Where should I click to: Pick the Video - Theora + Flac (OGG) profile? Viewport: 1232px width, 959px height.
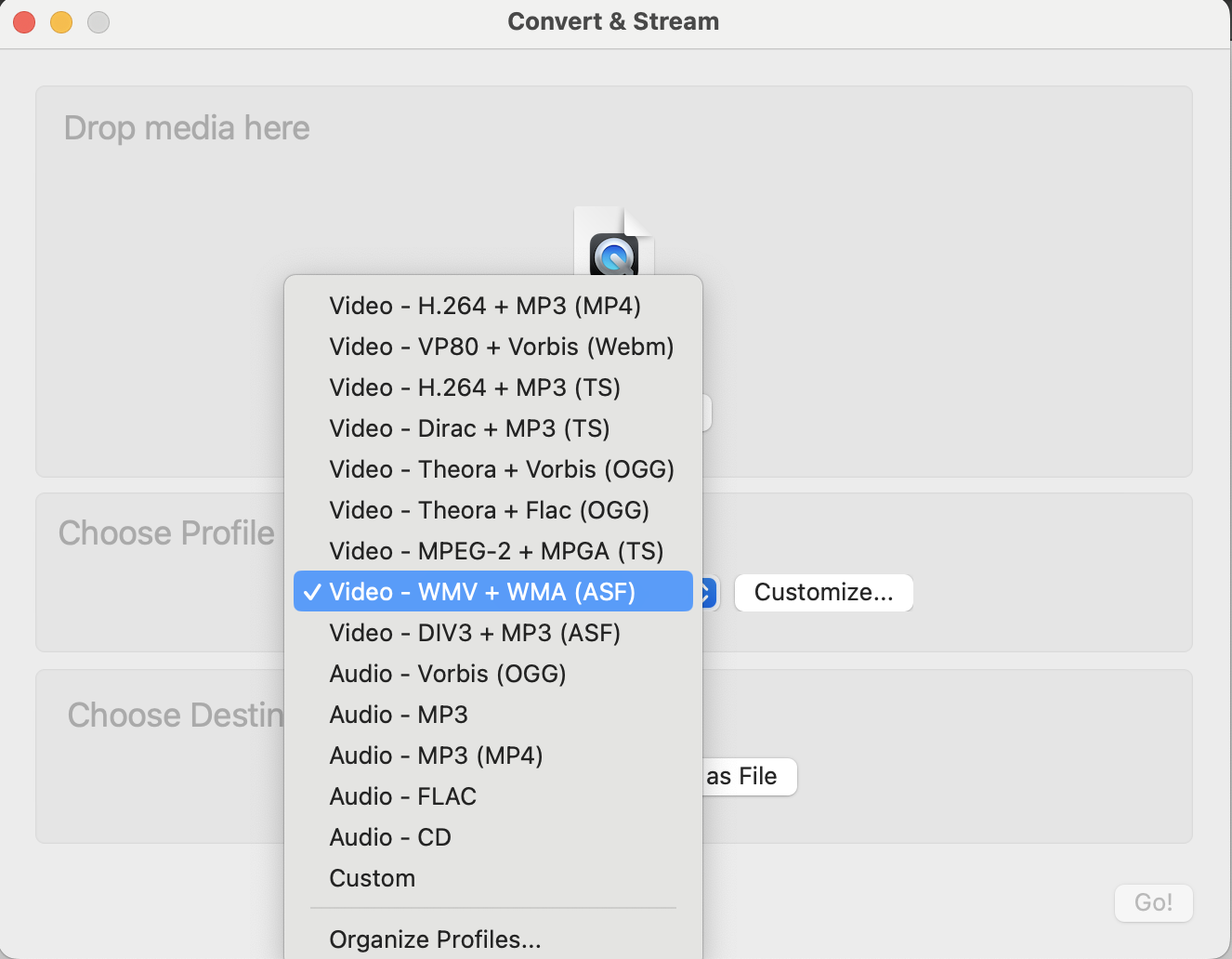click(x=490, y=509)
